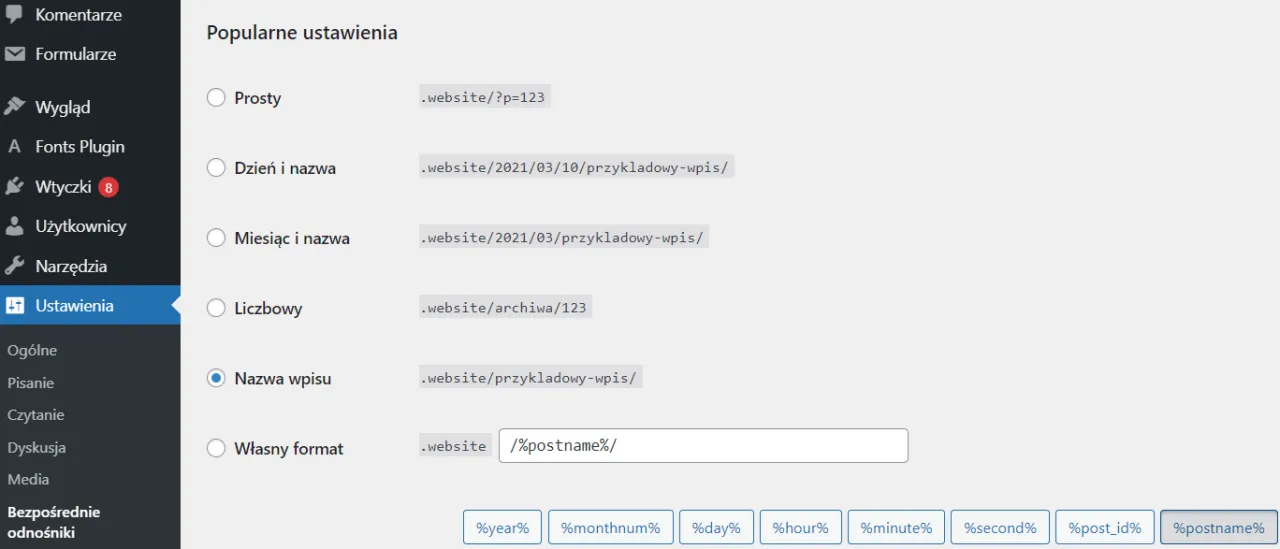Image resolution: width=1280 pixels, height=549 pixels.
Task: Go to Czytanie settings submenu
Action: point(36,415)
